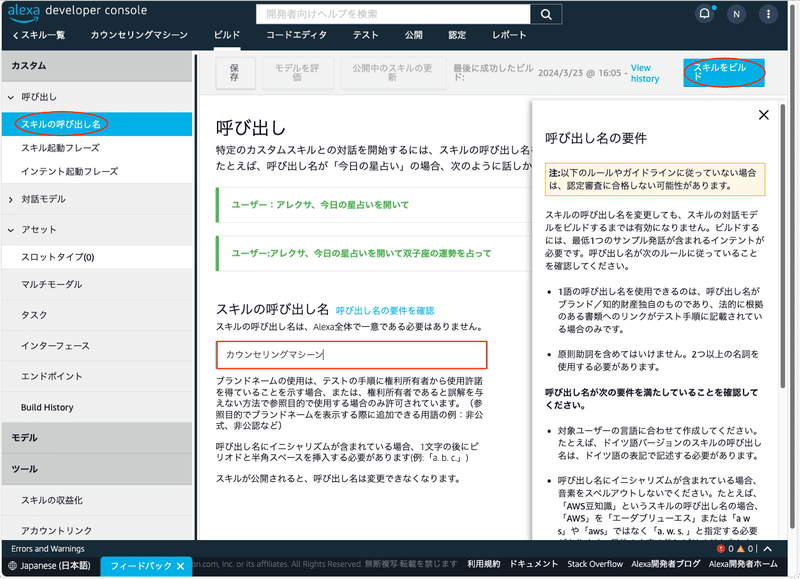Expand the Errors and Warnings panel chevron
This screenshot has height=579, width=800.
coord(767,548)
